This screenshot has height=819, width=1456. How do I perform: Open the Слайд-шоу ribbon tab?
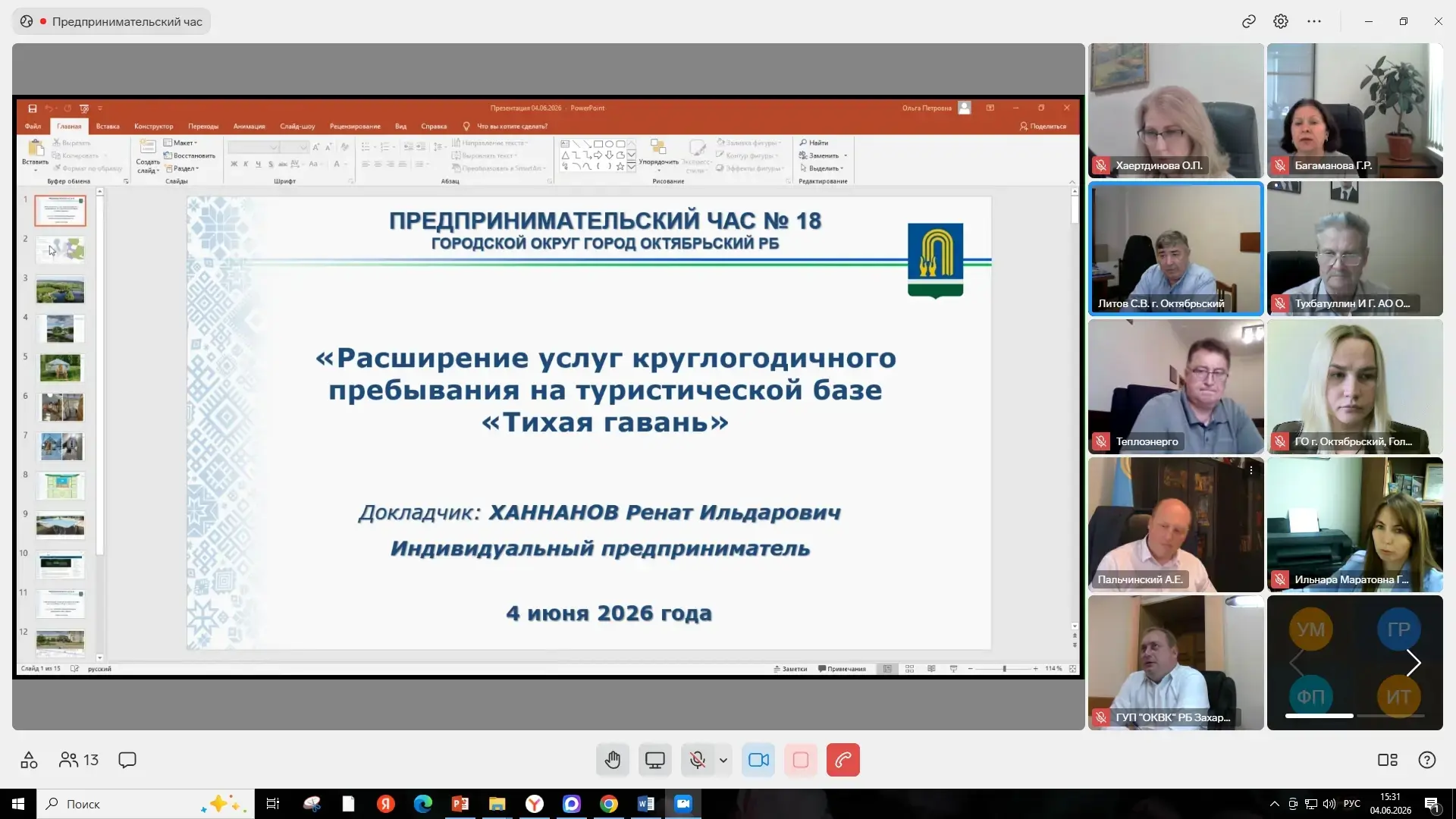tap(297, 127)
